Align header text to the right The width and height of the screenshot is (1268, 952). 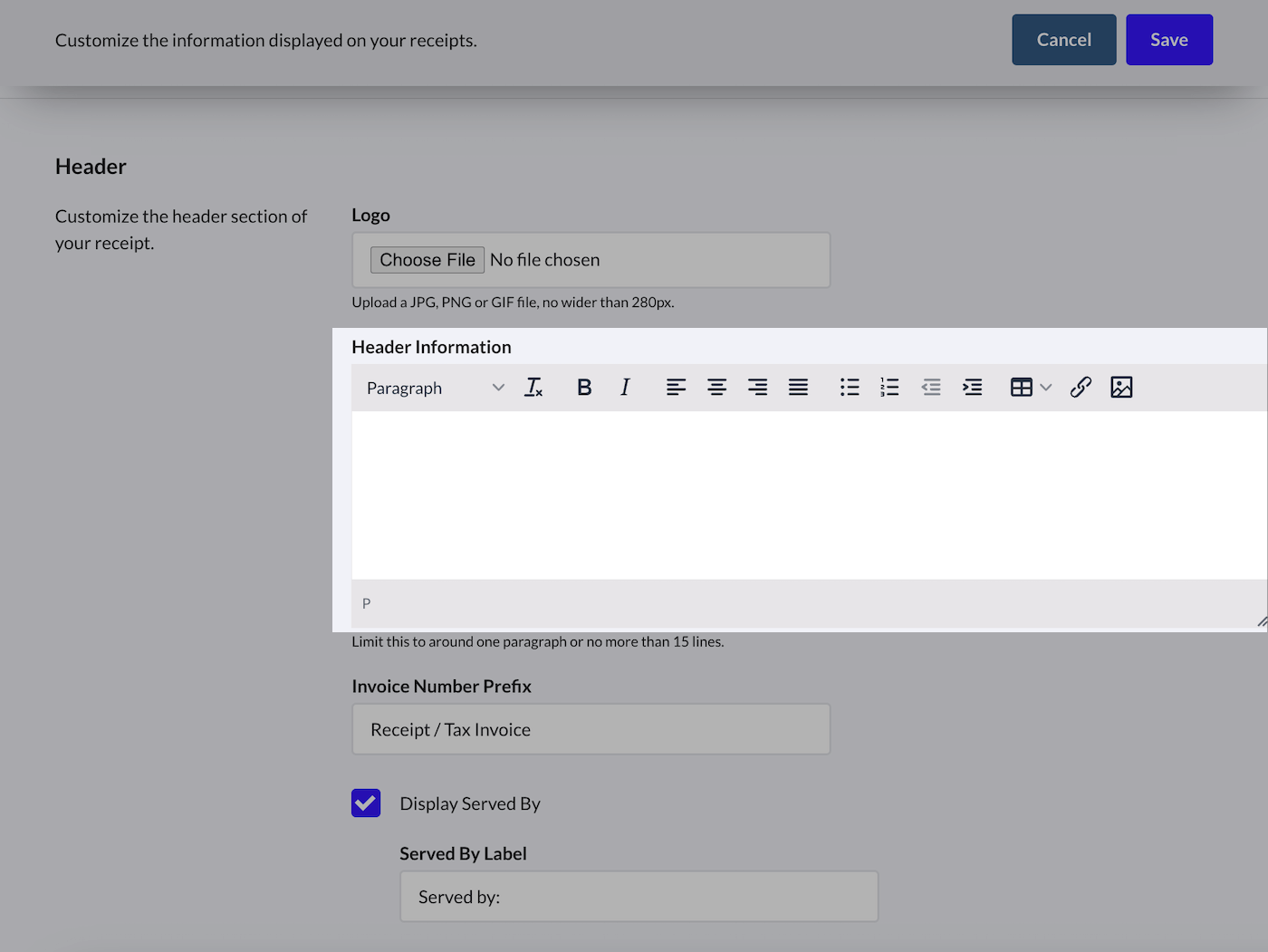pyautogui.click(x=757, y=388)
